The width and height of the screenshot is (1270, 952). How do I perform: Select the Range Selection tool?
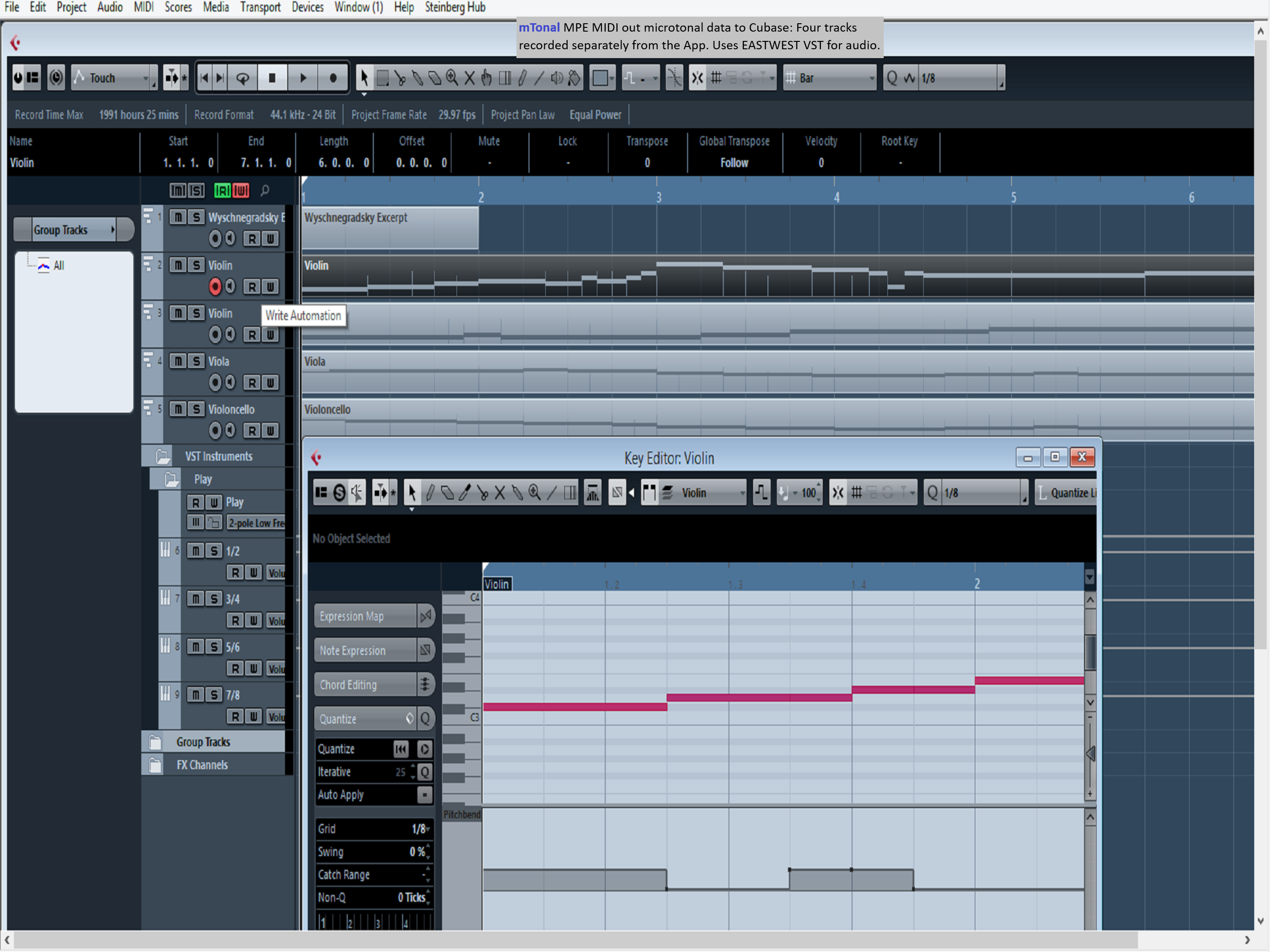coord(383,78)
